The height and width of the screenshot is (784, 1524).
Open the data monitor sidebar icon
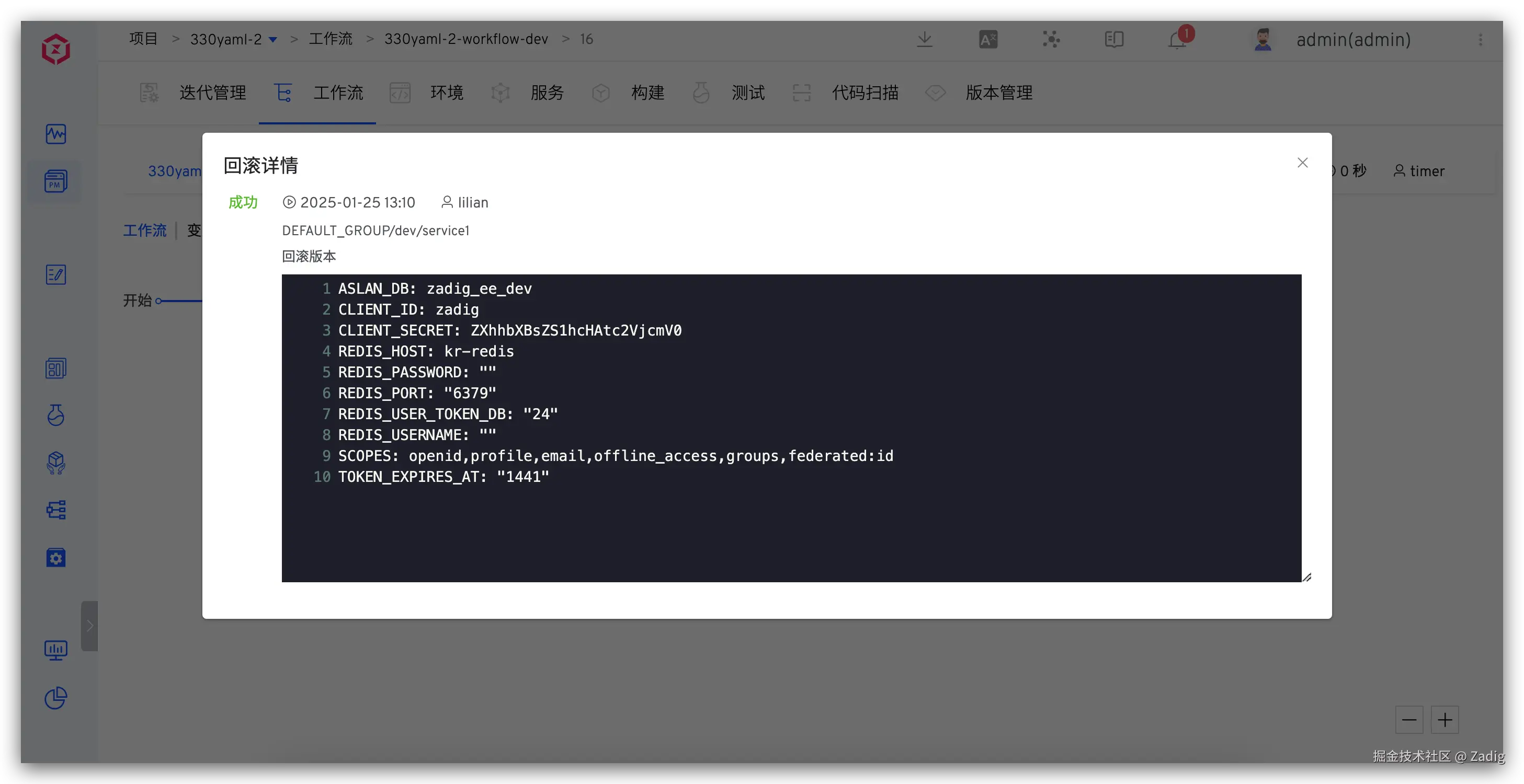click(x=55, y=650)
